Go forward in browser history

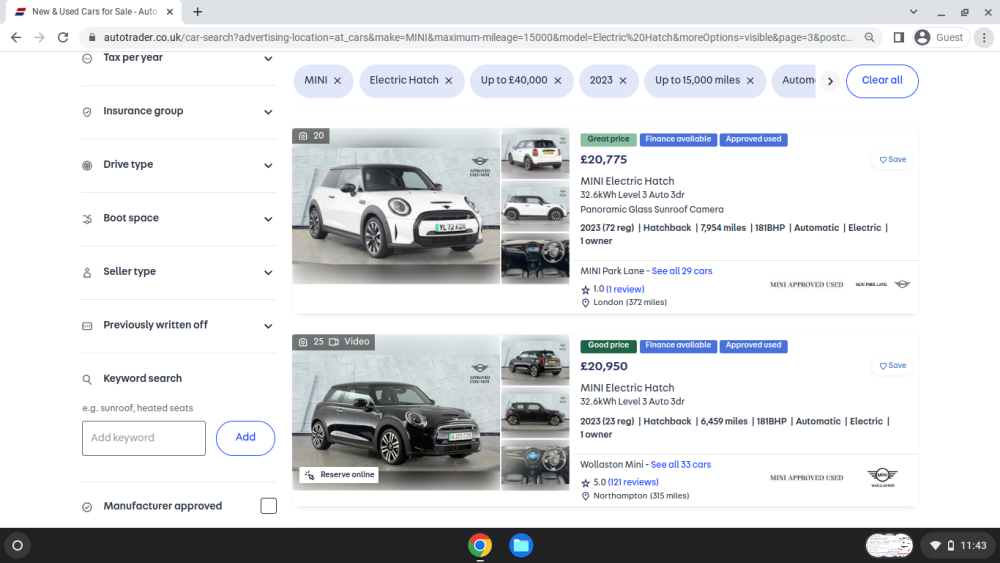[40, 38]
